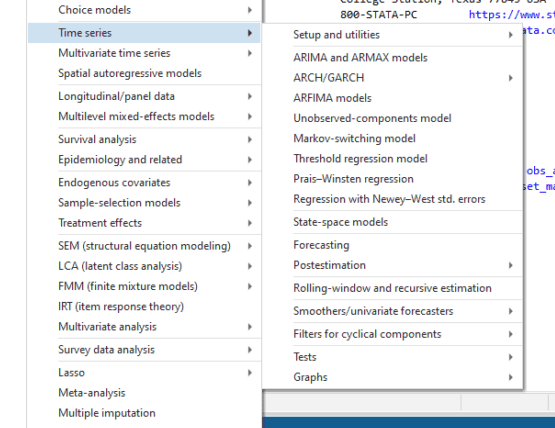The image size is (555, 428).
Task: Click the 800-STATA-PC text in the Results window
Action: pos(378,15)
